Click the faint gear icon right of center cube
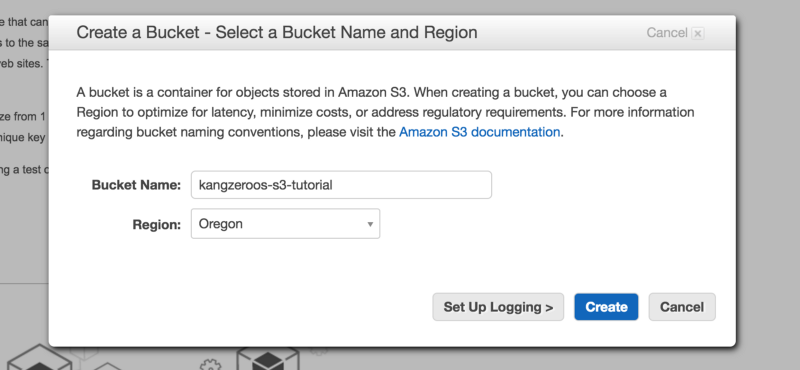Screen dimensions: 800x370 click(319, 351)
